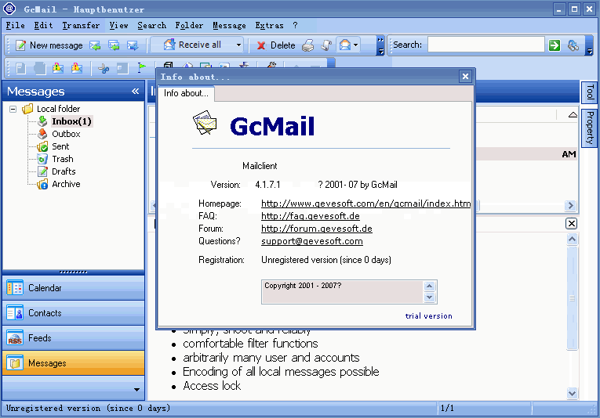This screenshot has height=418, width=600.
Task: Select the Archive folder
Action: coord(65,184)
